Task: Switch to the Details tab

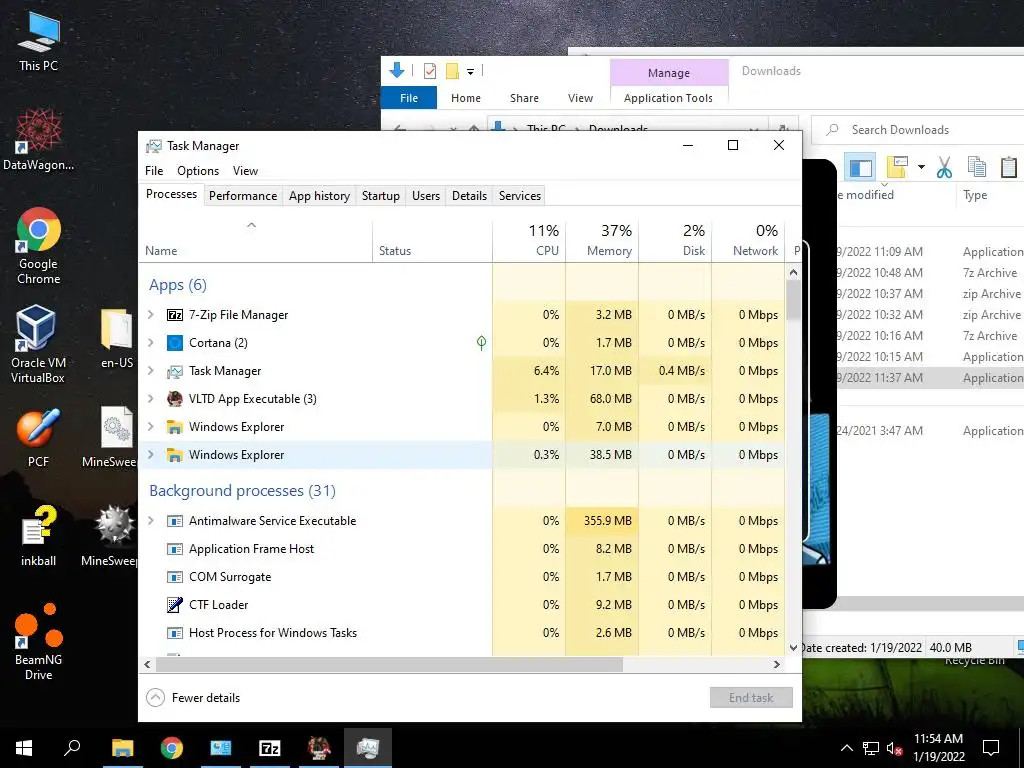Action: coord(470,196)
